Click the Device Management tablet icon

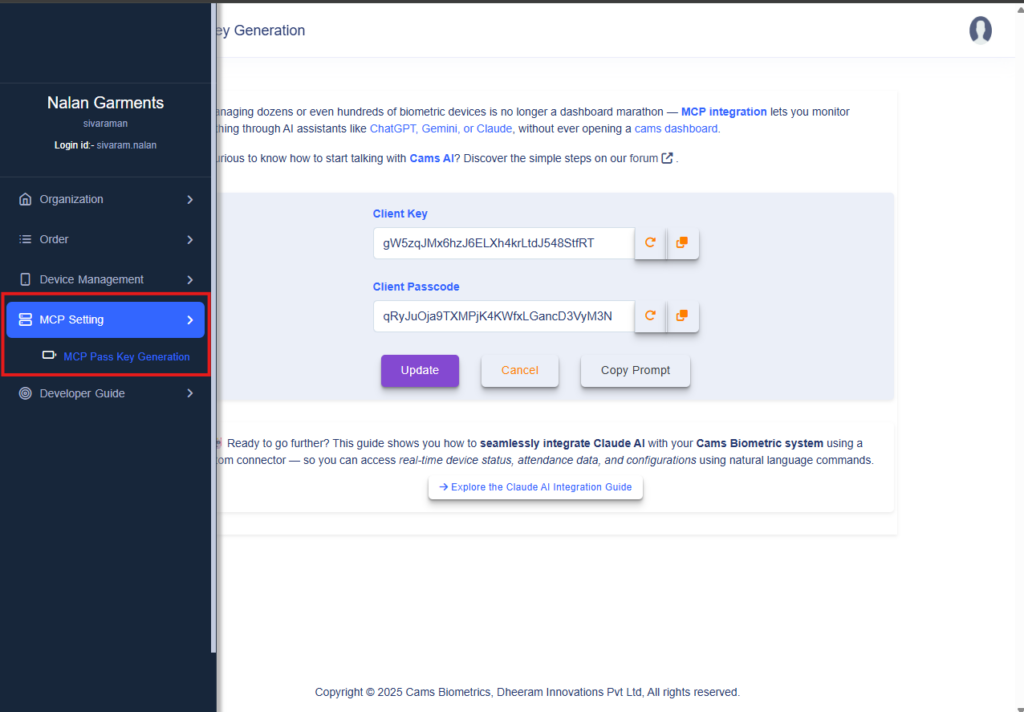(x=26, y=280)
